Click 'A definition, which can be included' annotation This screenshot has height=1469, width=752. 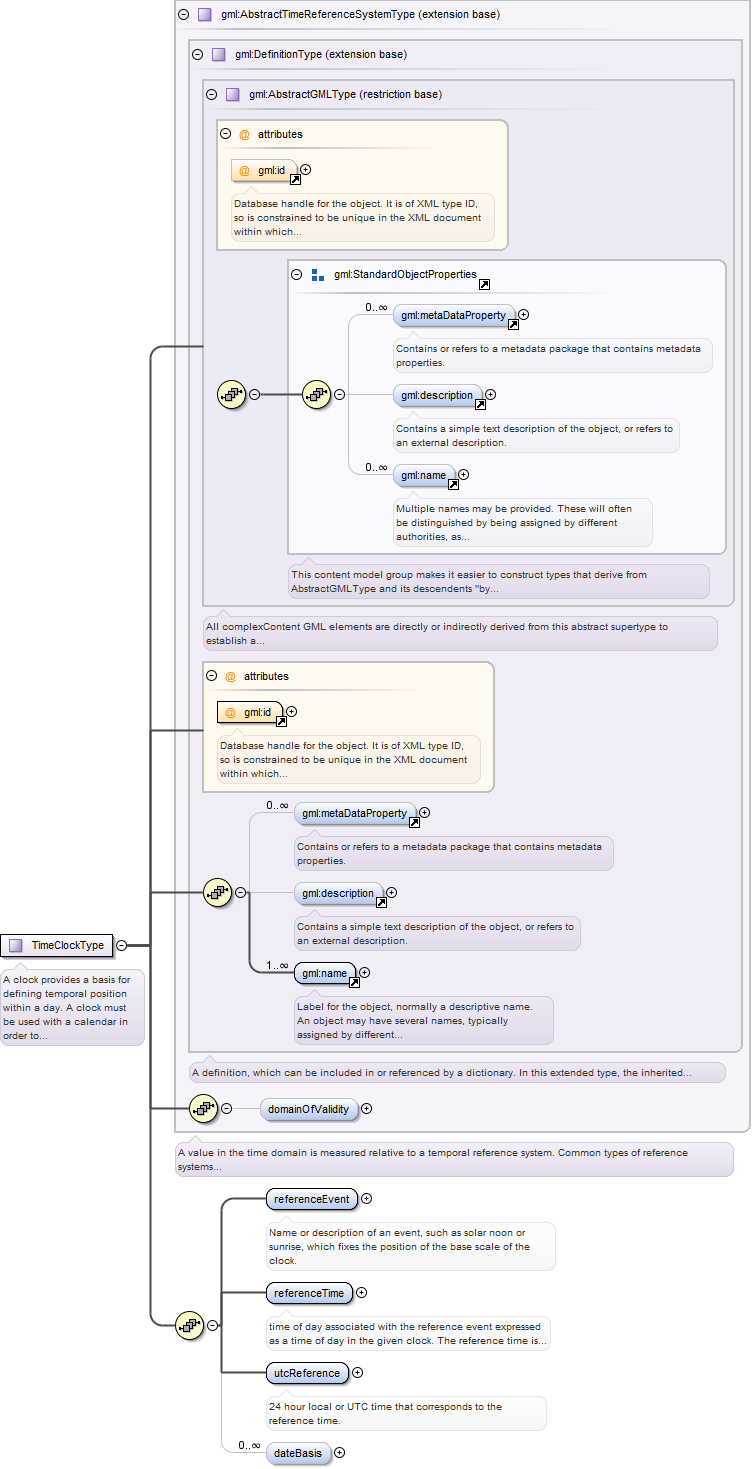(457, 1072)
